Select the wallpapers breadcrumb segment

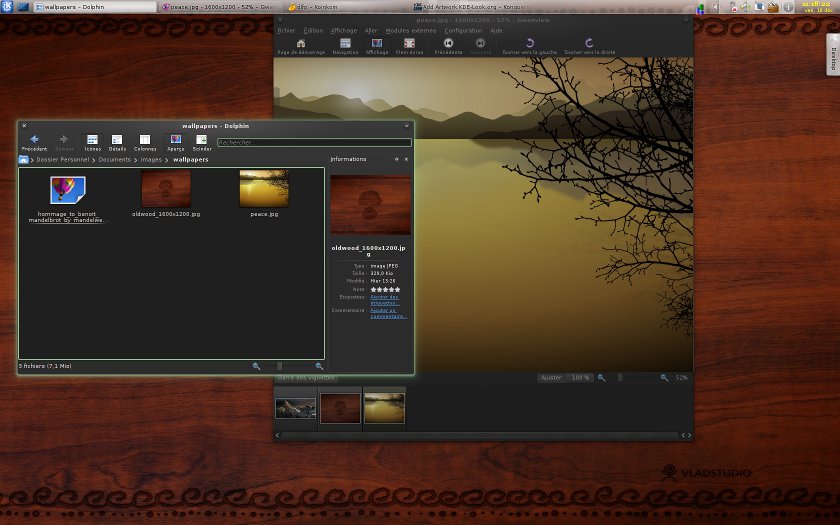click(x=191, y=160)
